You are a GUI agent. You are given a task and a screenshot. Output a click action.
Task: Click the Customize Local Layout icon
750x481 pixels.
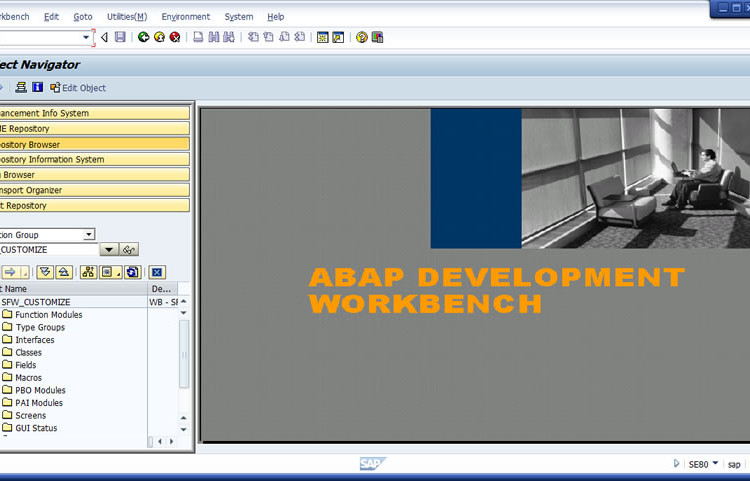tap(377, 37)
